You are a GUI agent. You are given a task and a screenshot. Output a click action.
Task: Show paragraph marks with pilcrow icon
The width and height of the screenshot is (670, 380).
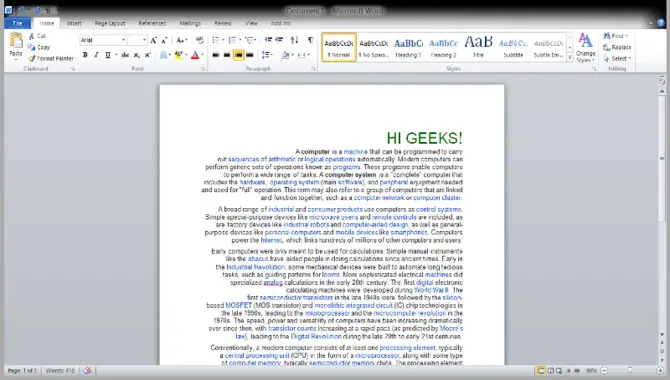[x=310, y=40]
